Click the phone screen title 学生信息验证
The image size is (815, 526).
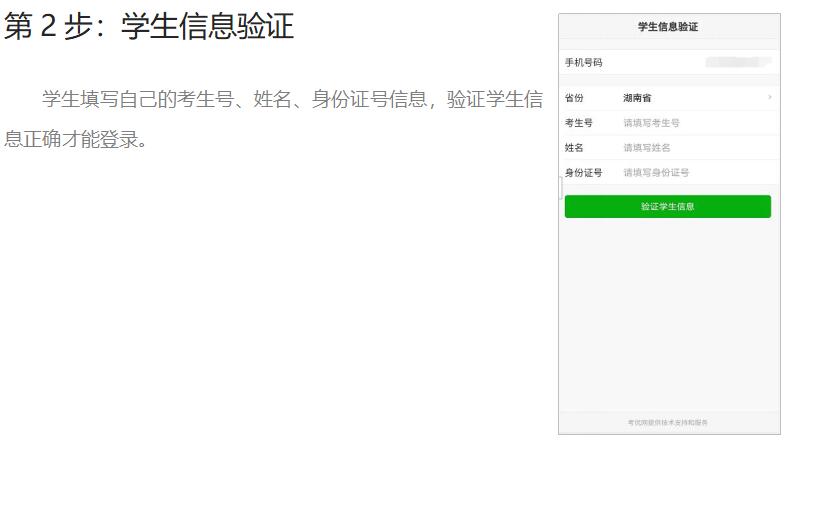[667, 27]
